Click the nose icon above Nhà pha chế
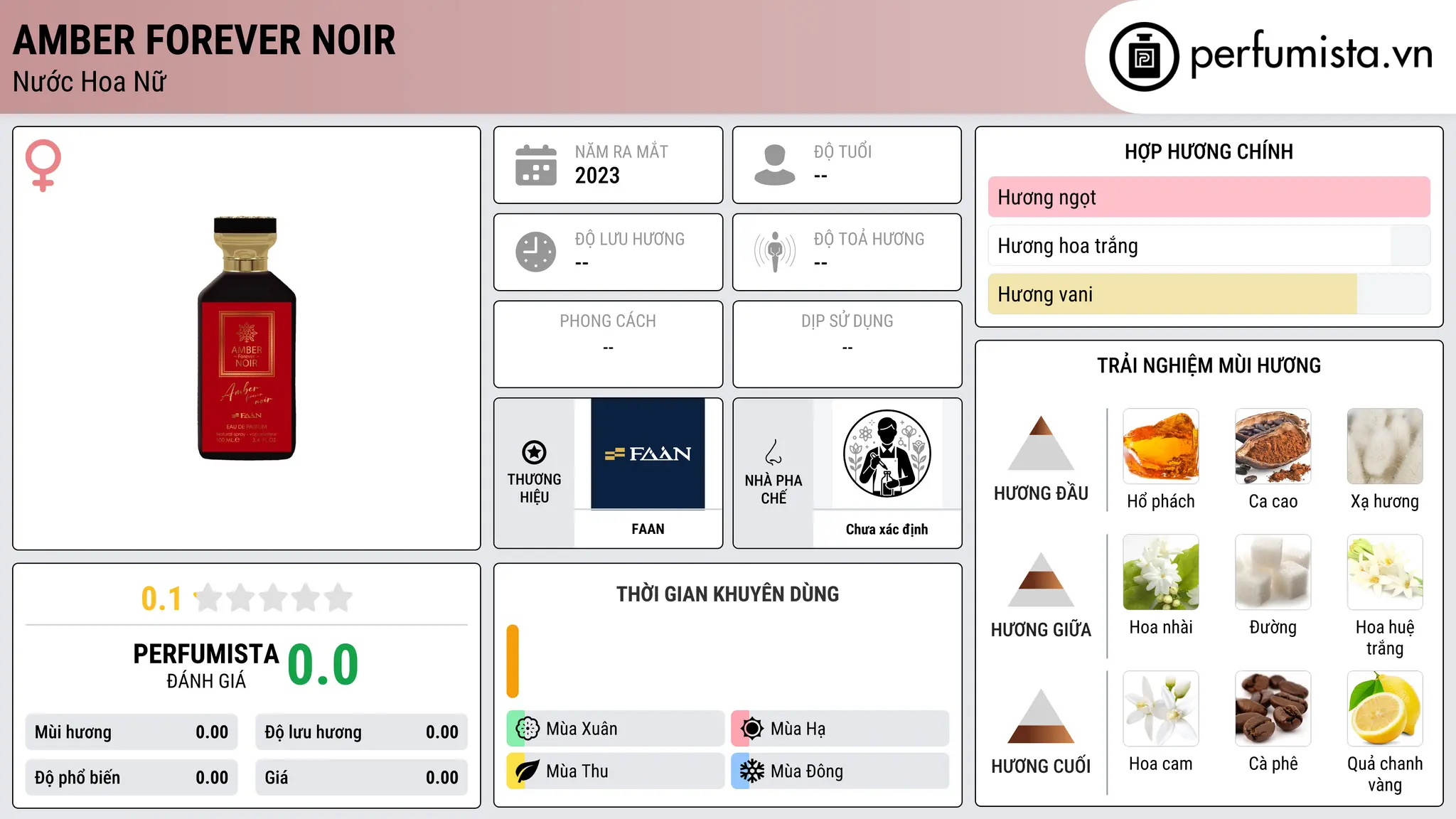 coord(773,452)
